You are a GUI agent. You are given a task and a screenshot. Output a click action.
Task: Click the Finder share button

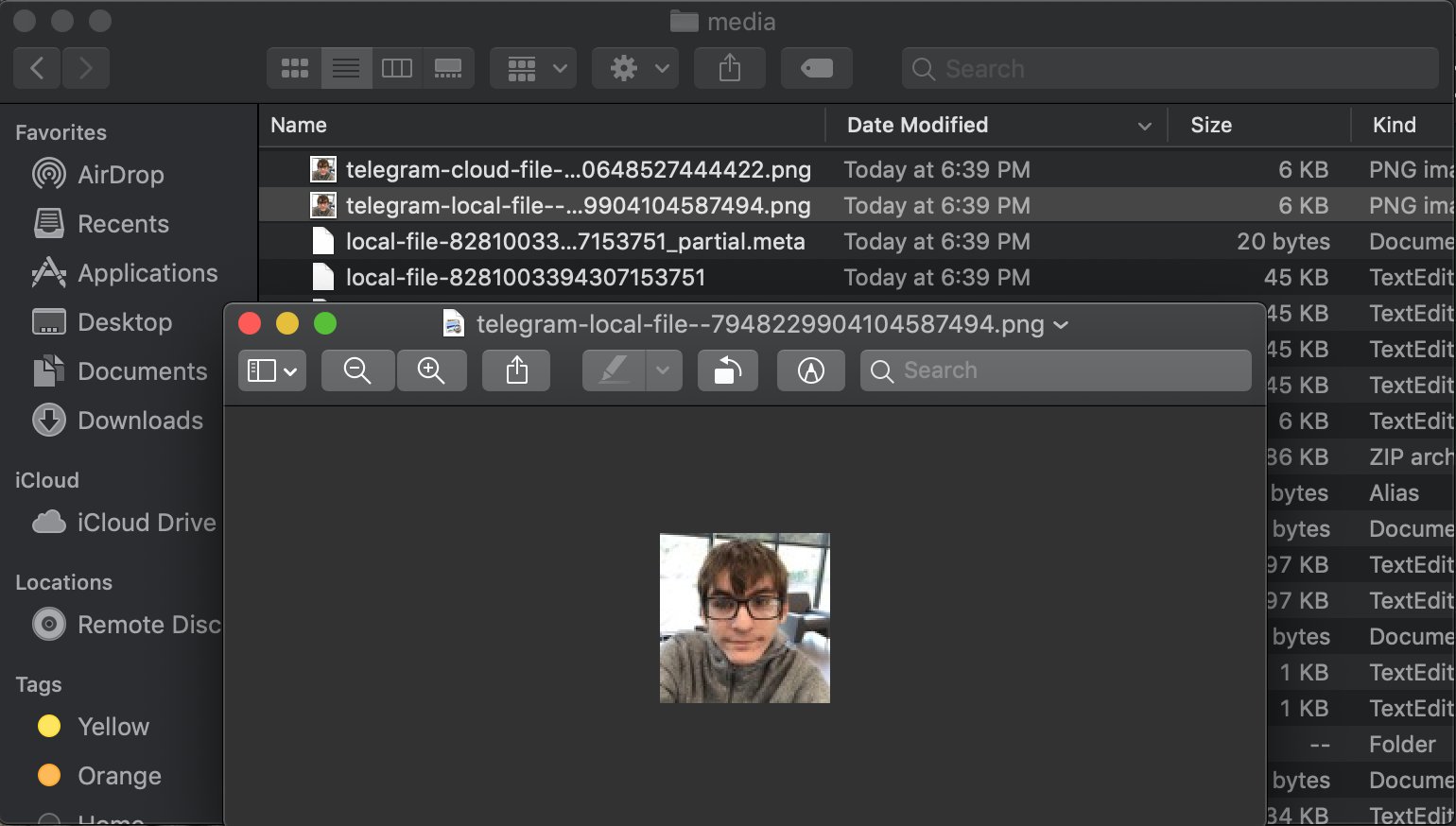click(730, 68)
